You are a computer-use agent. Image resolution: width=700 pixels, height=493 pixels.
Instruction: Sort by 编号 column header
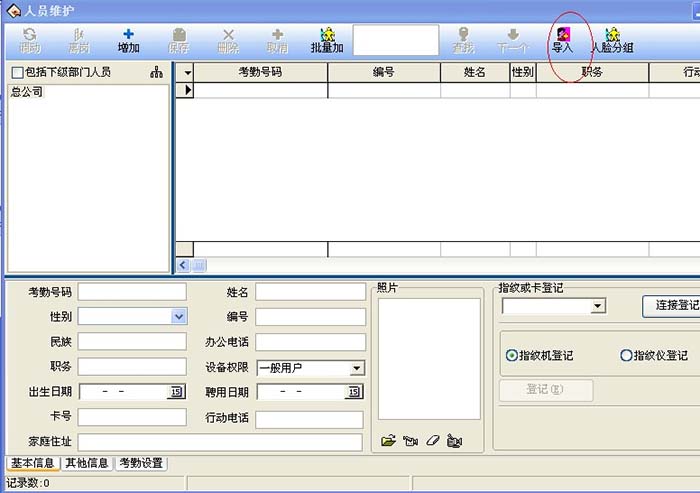384,72
